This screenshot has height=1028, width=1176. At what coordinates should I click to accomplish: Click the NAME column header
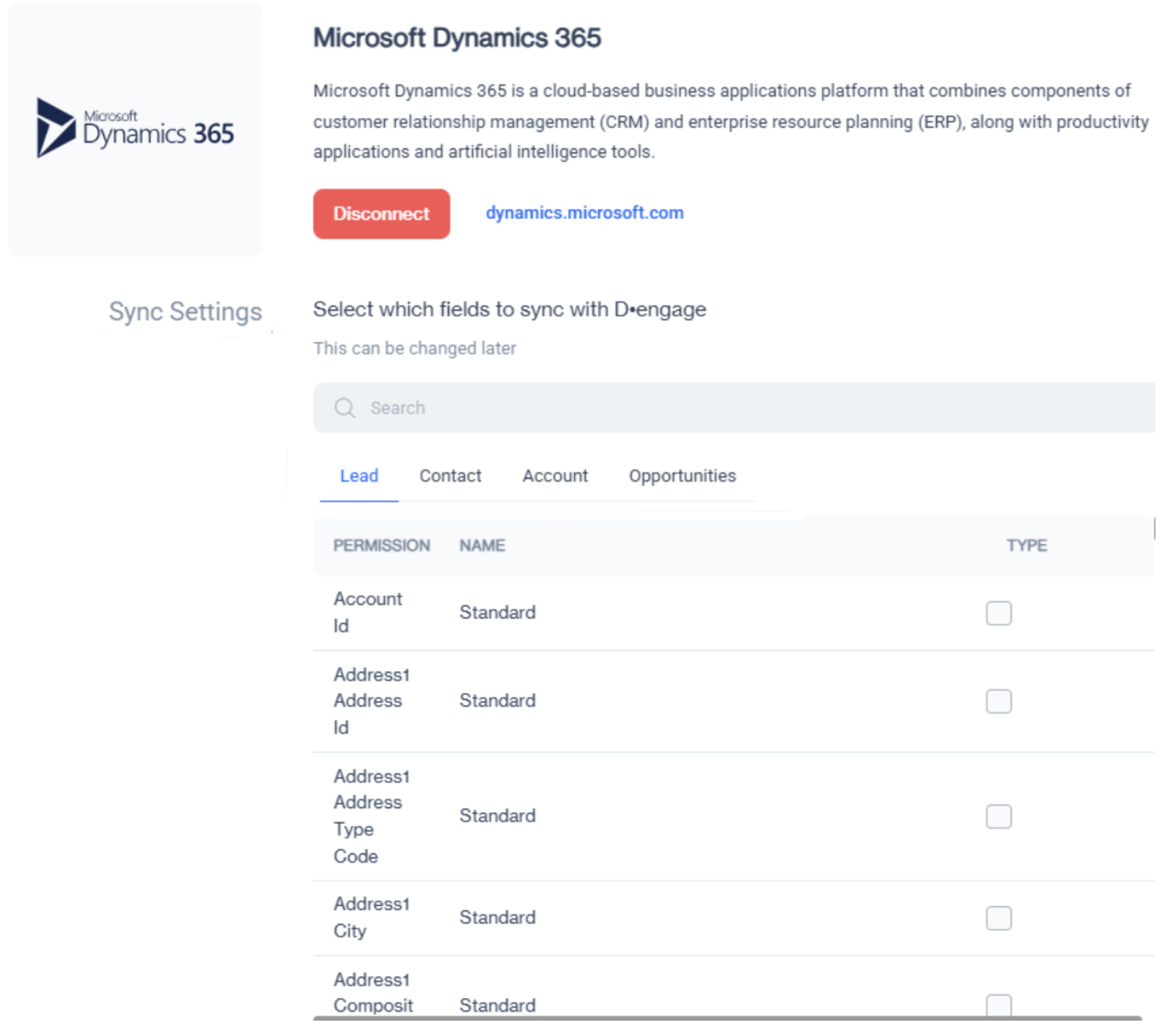[x=482, y=546]
